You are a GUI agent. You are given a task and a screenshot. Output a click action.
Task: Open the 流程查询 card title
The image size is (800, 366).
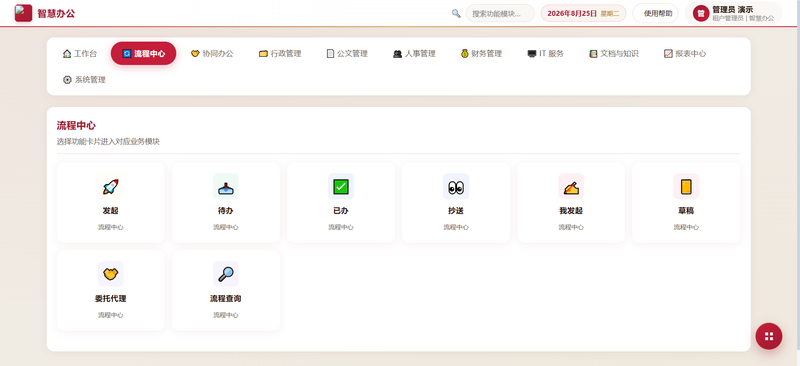coord(226,299)
